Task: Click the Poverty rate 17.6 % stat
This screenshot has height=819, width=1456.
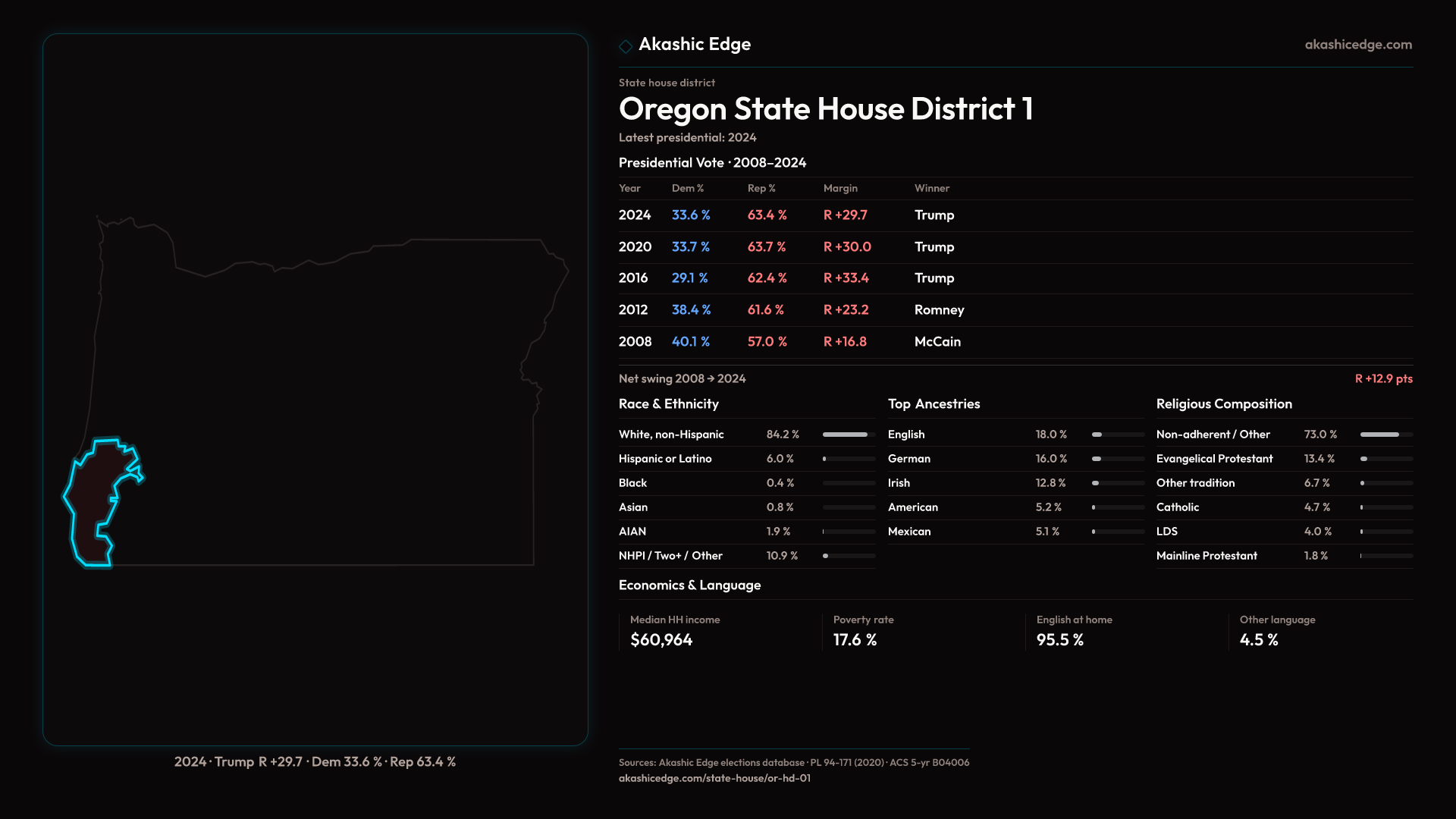Action: click(855, 640)
